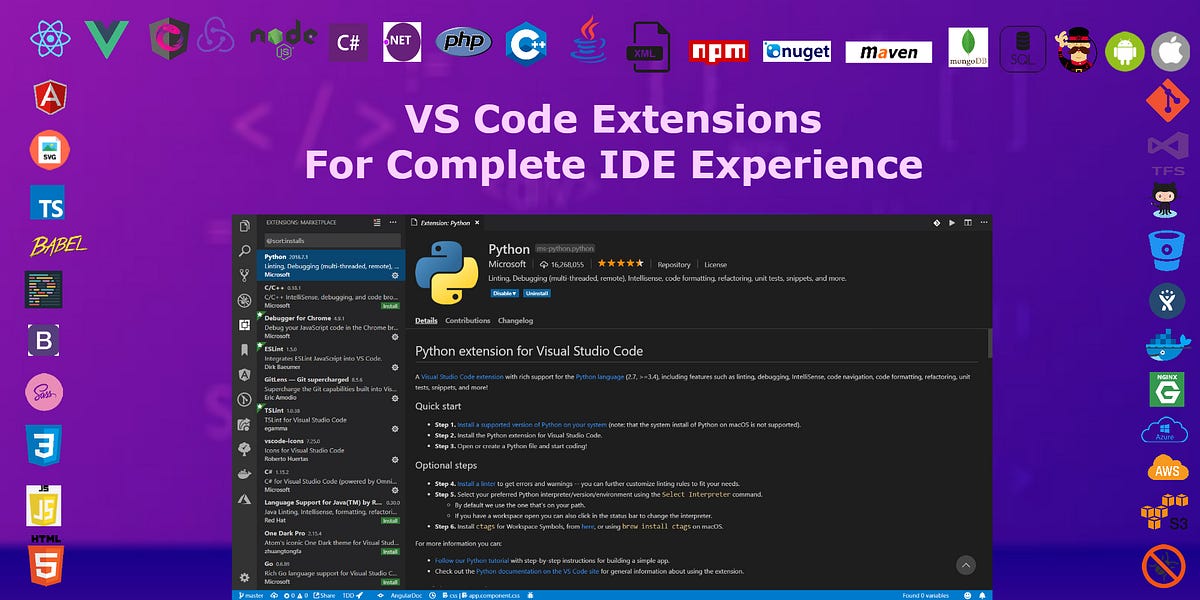Switch to the Changelog tab

coord(515,320)
